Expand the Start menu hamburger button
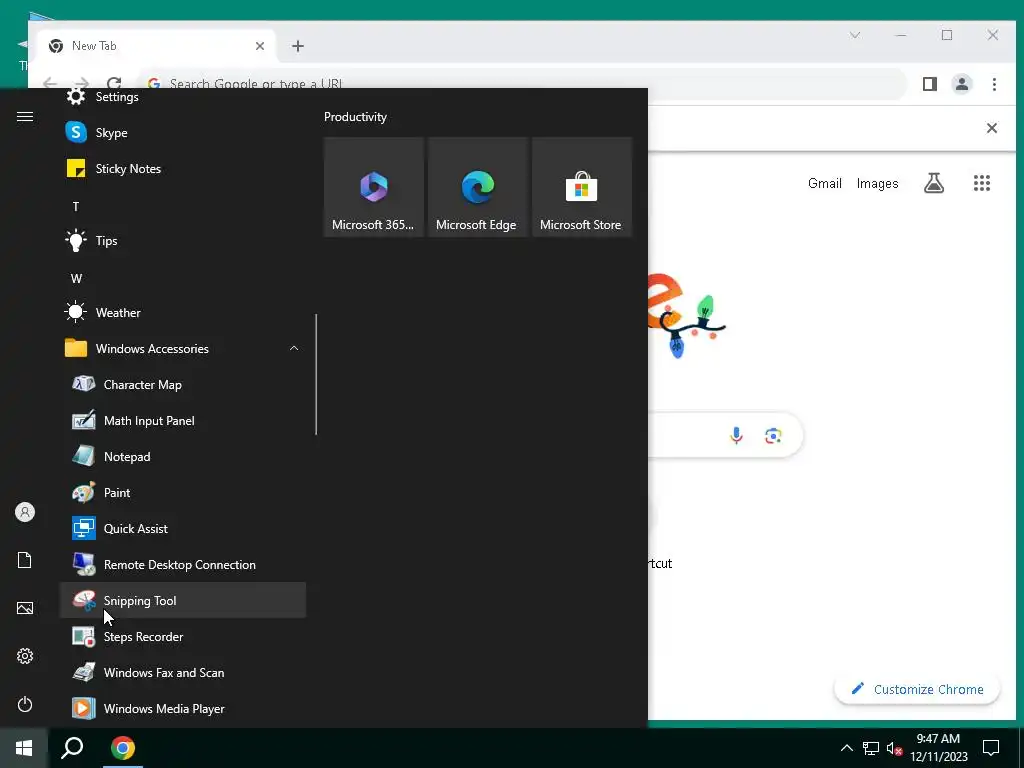1024x768 pixels. 25,116
